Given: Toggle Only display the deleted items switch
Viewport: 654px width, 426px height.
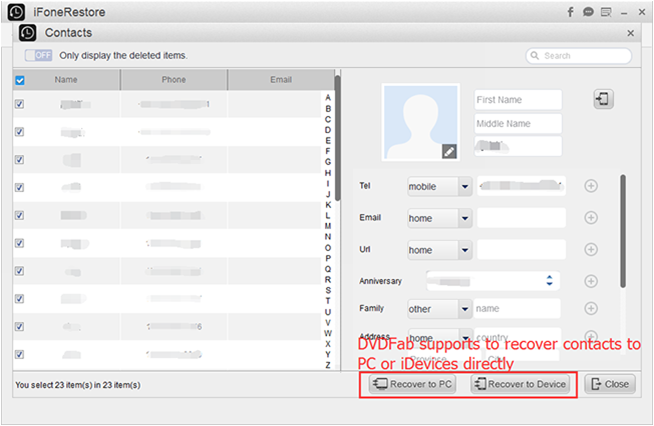Looking at the screenshot, I should [38, 55].
